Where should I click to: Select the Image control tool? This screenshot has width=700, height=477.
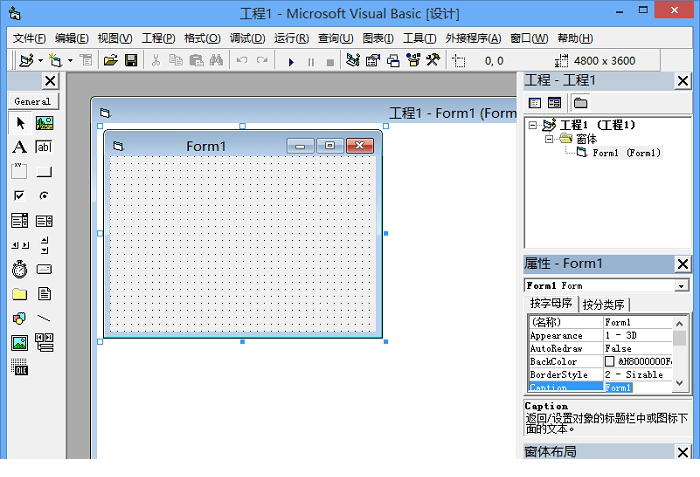19,343
